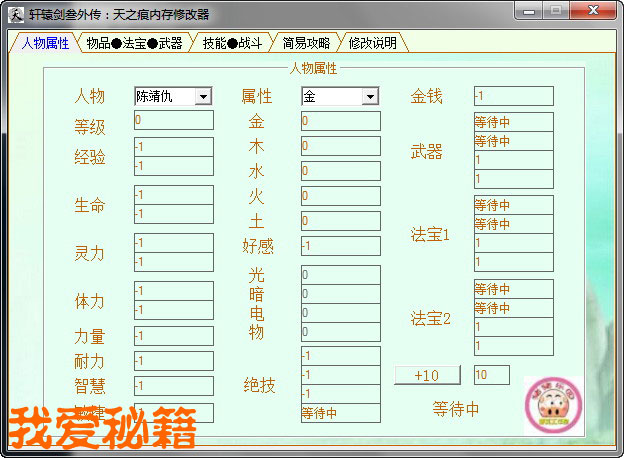Select the 耐力 endurance input field
624x458 pixels.
point(173,361)
